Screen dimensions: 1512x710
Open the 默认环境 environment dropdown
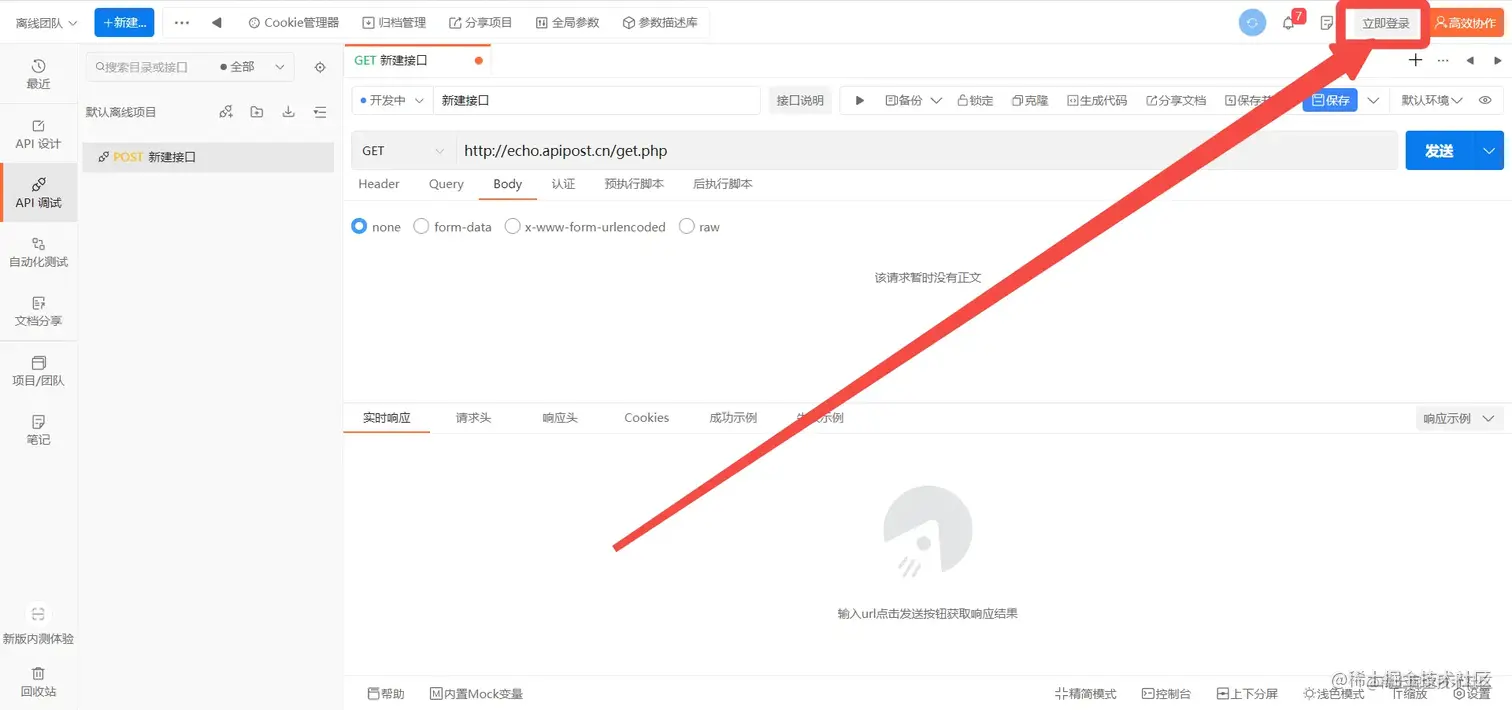coord(1432,100)
